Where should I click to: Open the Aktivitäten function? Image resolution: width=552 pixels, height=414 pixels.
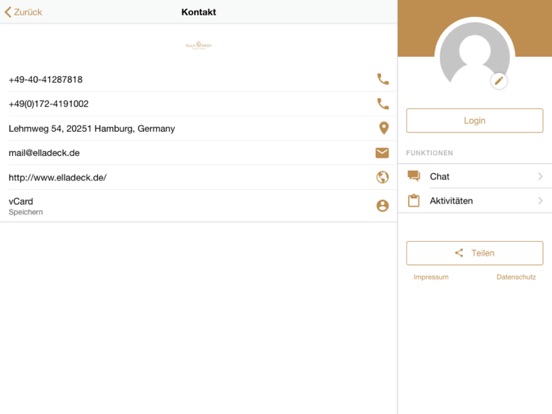475,201
